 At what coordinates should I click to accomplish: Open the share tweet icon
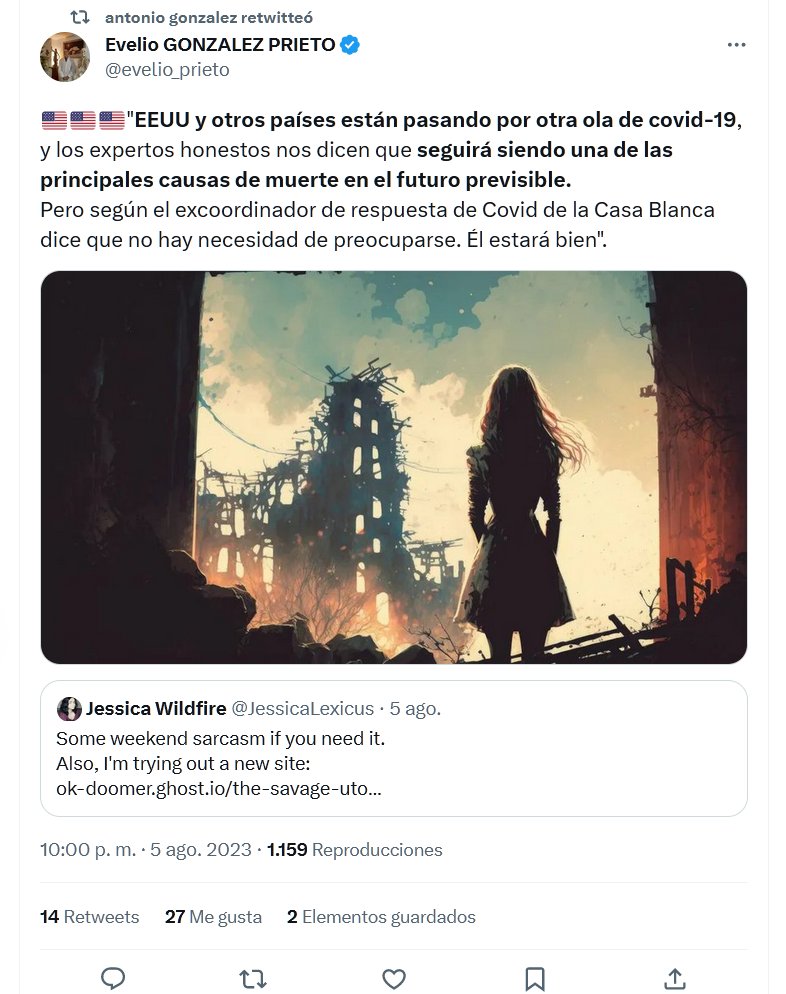pyautogui.click(x=675, y=978)
